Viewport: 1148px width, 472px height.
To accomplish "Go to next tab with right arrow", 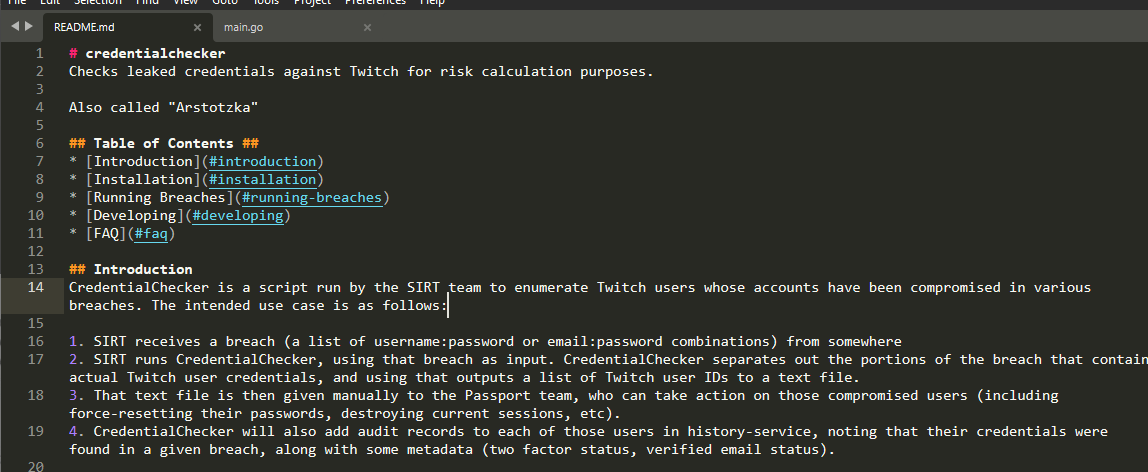I will pyautogui.click(x=29, y=26).
